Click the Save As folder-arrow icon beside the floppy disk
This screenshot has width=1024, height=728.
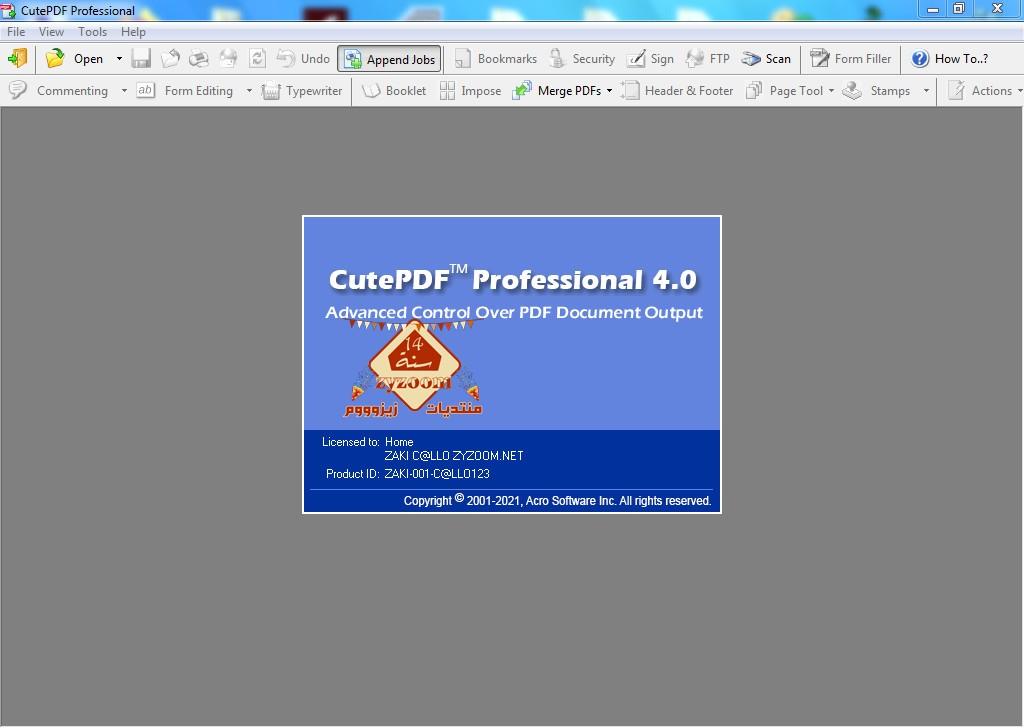coord(170,59)
